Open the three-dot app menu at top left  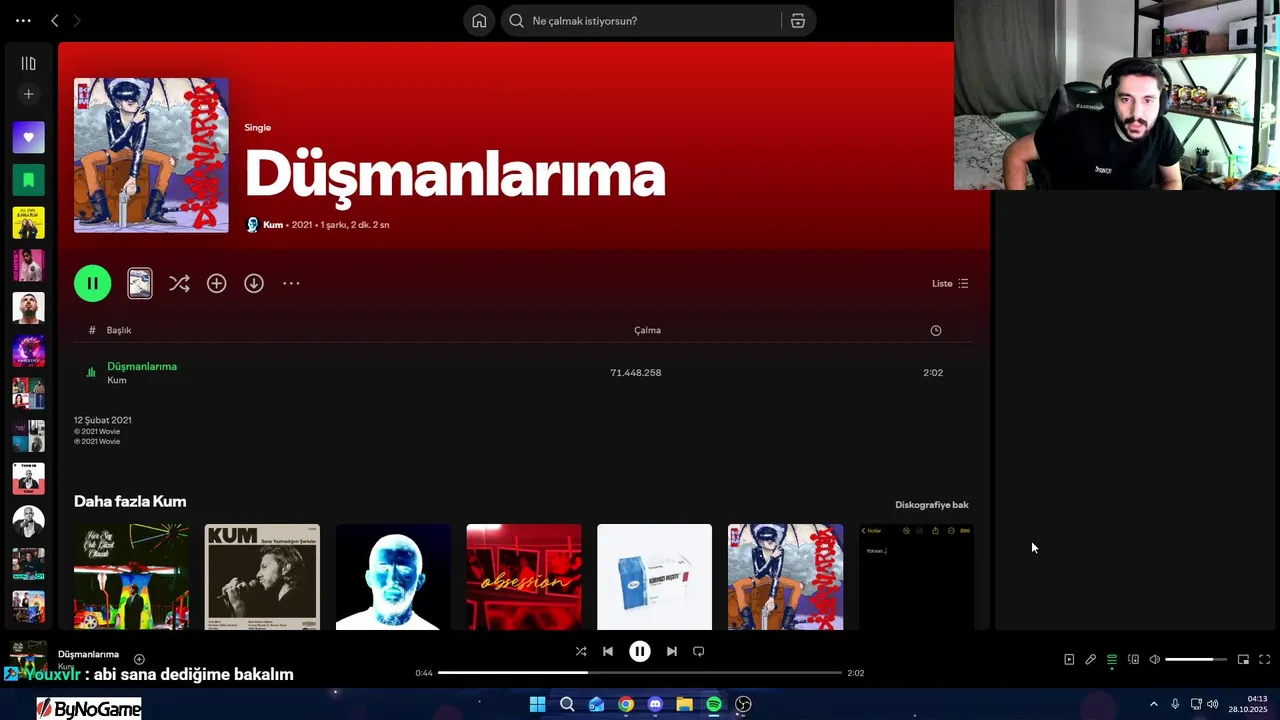click(23, 21)
